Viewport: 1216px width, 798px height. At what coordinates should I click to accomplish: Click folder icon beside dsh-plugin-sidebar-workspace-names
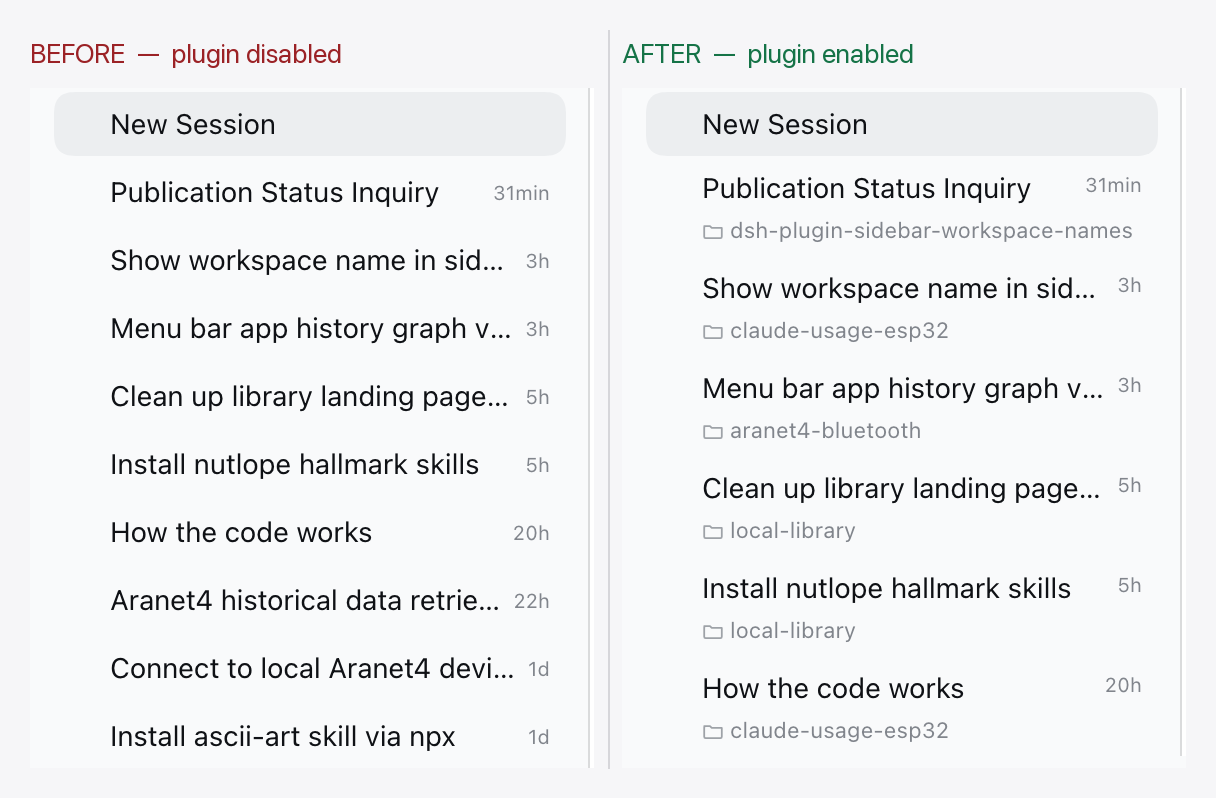[713, 232]
